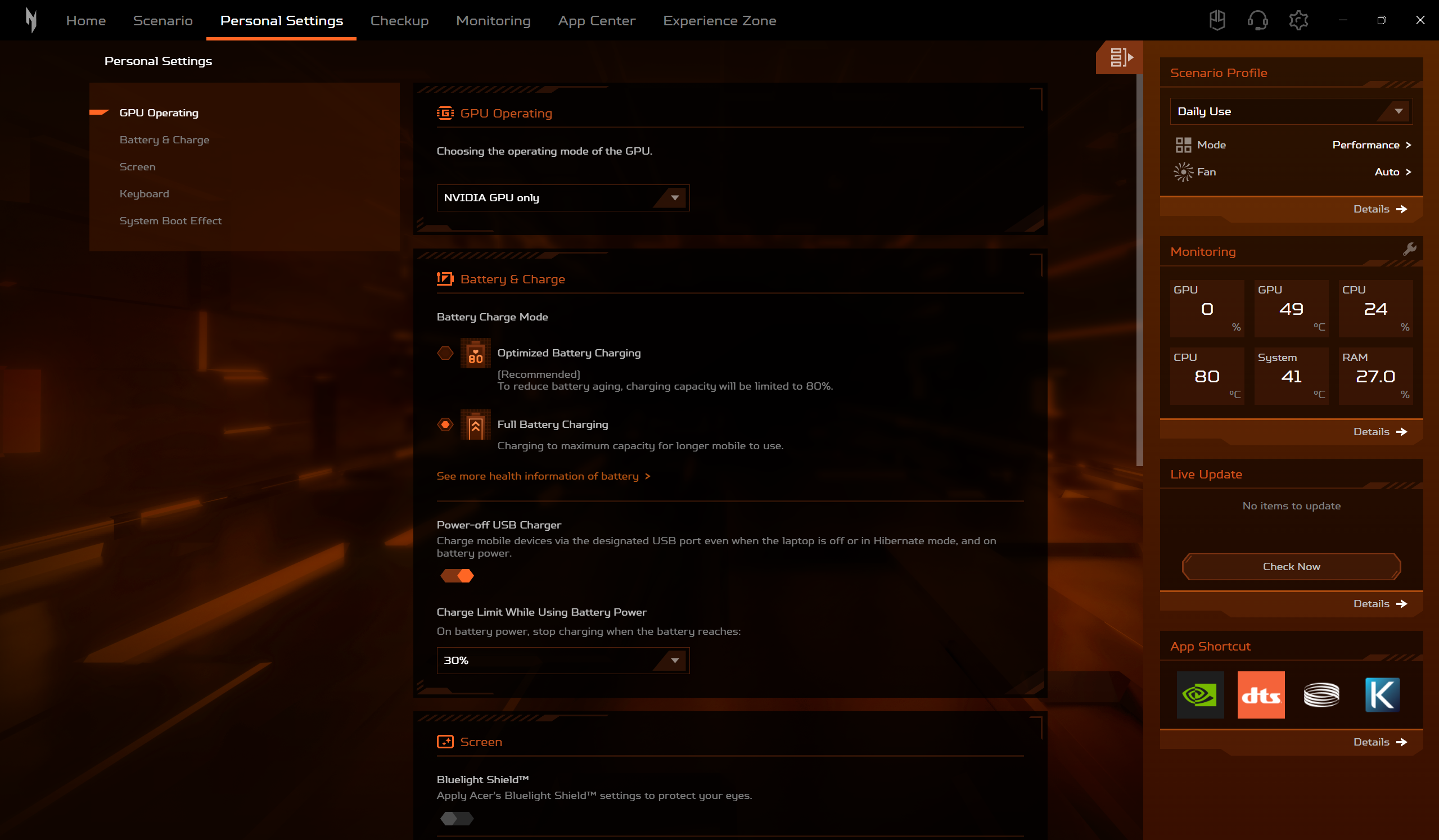Launch the DTS audio shortcut
The width and height of the screenshot is (1439, 840).
pyautogui.click(x=1260, y=694)
